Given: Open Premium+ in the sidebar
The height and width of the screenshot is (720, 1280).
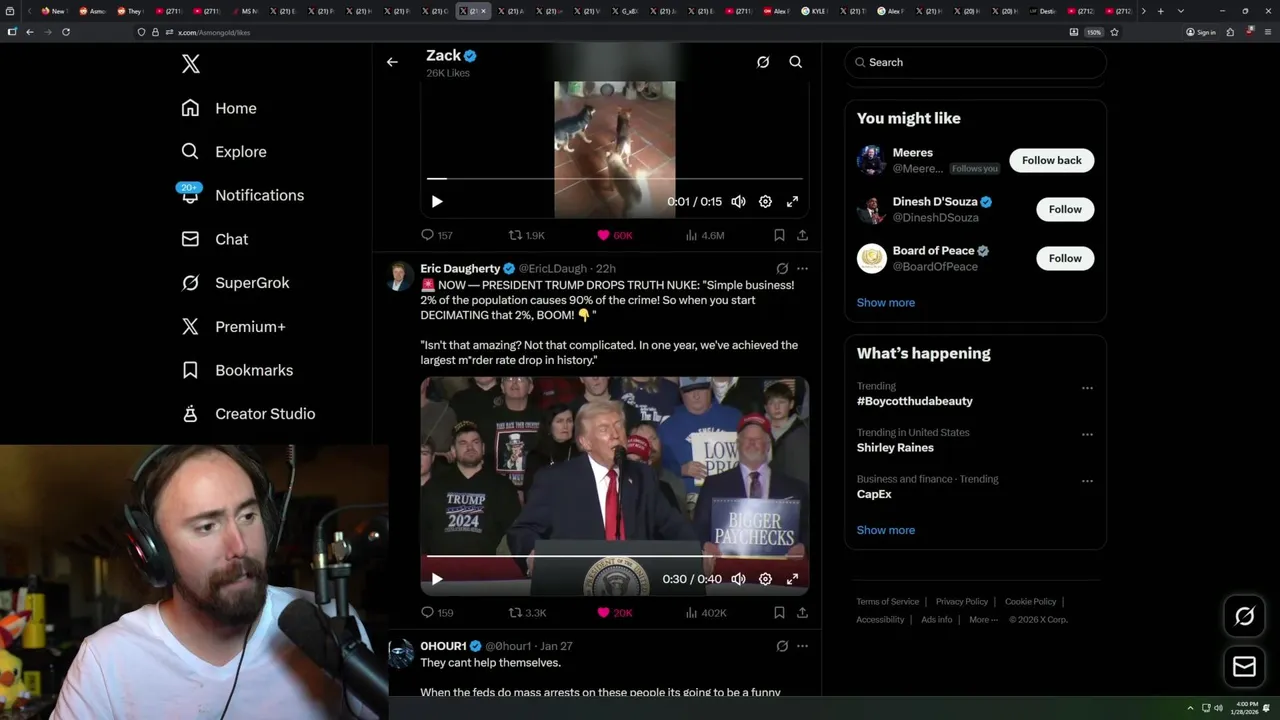Looking at the screenshot, I should coord(233,326).
